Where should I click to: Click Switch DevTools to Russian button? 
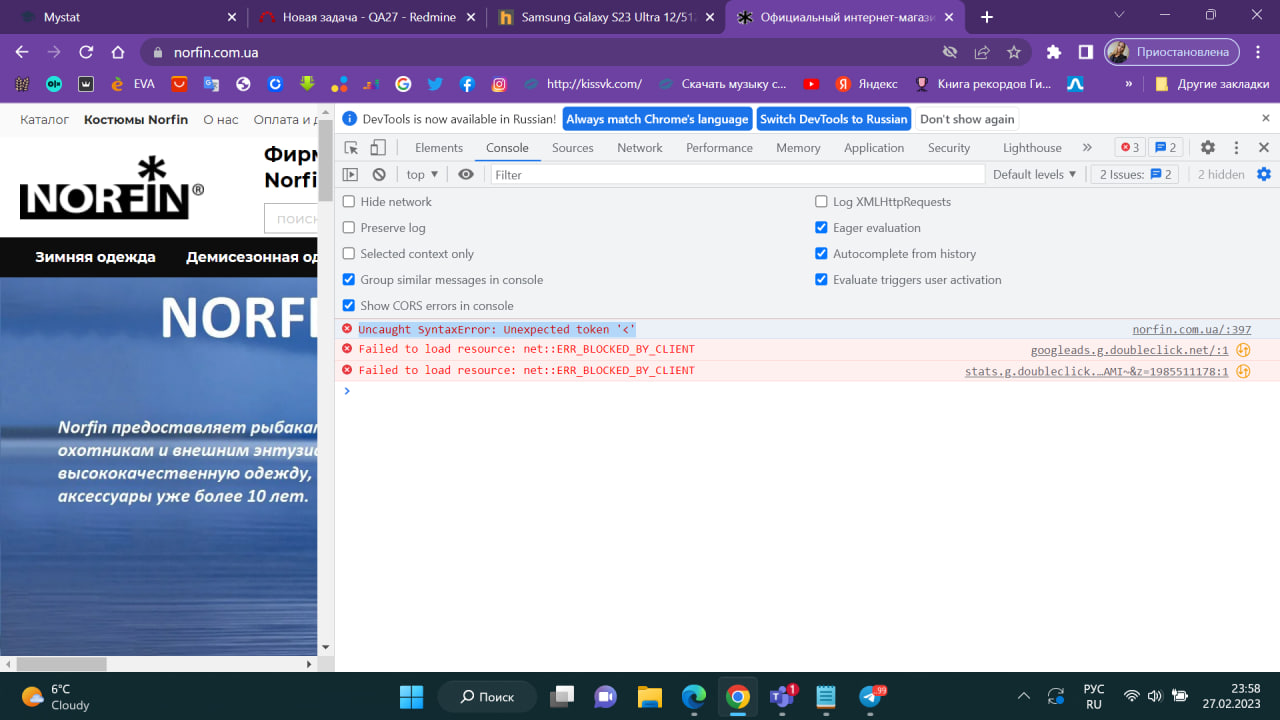833,119
